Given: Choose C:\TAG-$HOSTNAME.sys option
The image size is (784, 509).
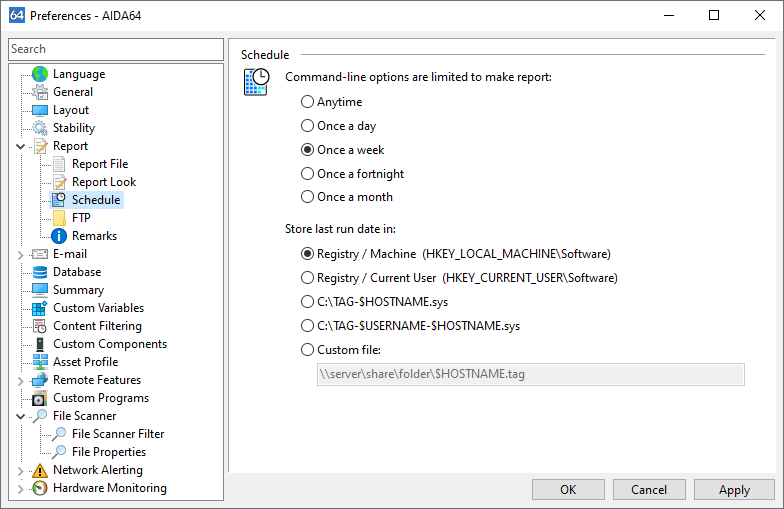Looking at the screenshot, I should [374, 302].
